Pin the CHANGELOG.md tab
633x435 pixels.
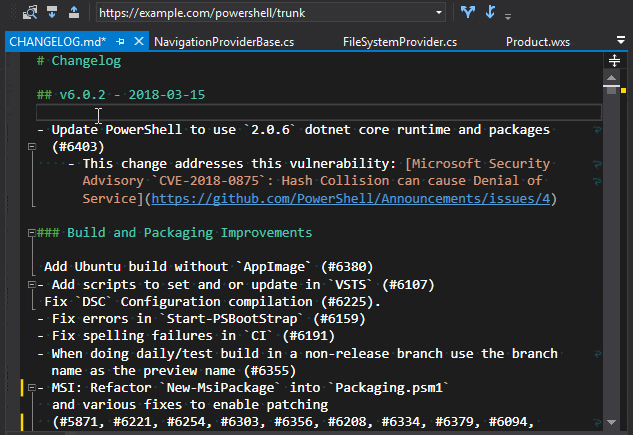120,41
